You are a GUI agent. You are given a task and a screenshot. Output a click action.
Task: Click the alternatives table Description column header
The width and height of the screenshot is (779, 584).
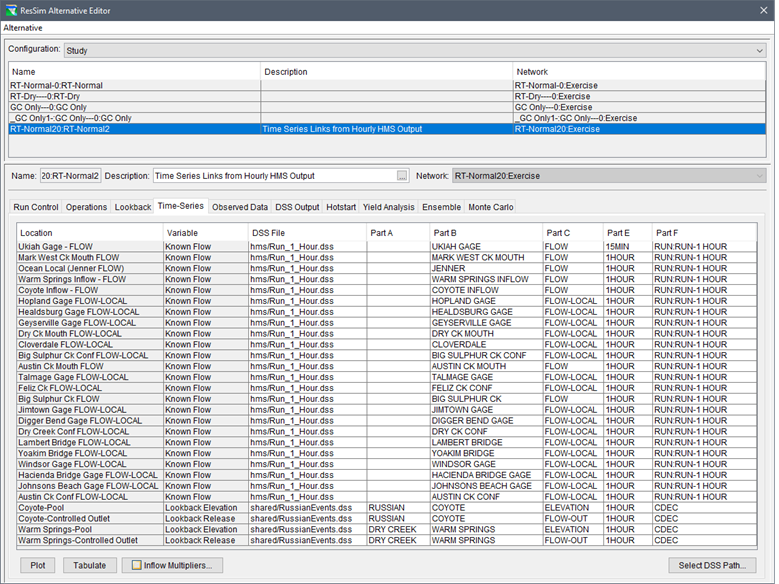387,72
